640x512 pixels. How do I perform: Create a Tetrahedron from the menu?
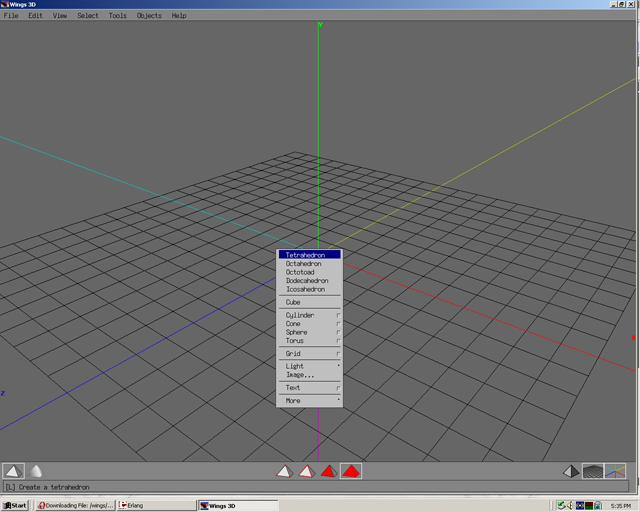pyautogui.click(x=309, y=255)
